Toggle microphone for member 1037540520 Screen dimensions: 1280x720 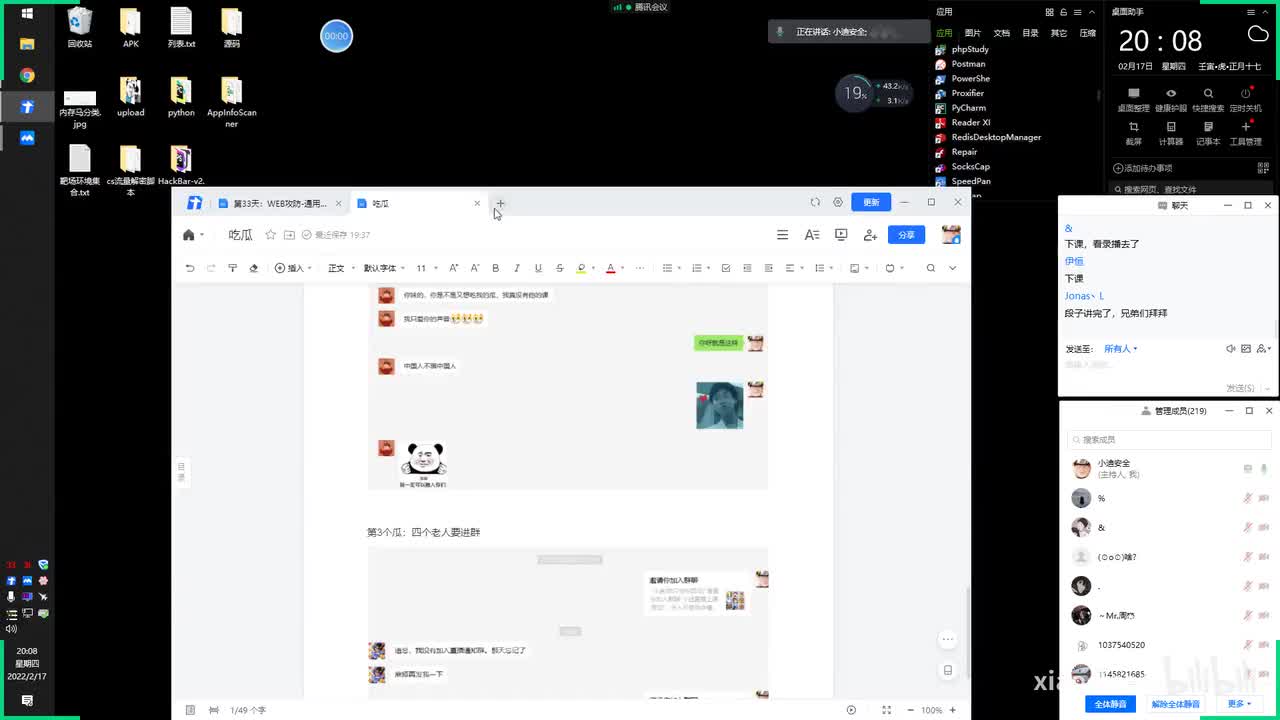point(1248,645)
